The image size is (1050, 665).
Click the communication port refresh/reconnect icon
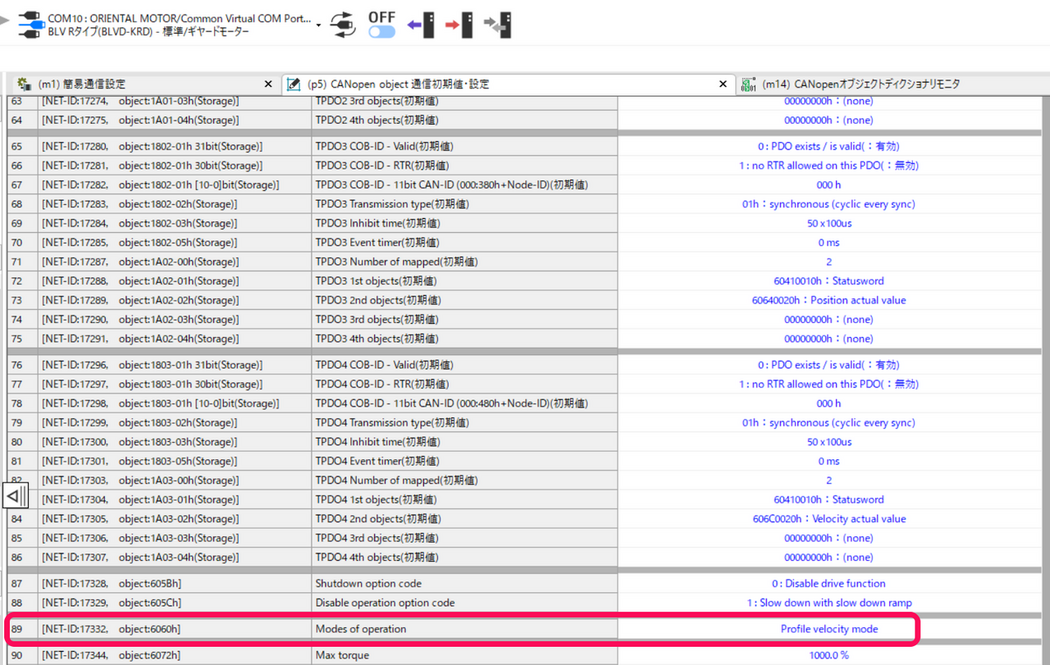point(343,24)
